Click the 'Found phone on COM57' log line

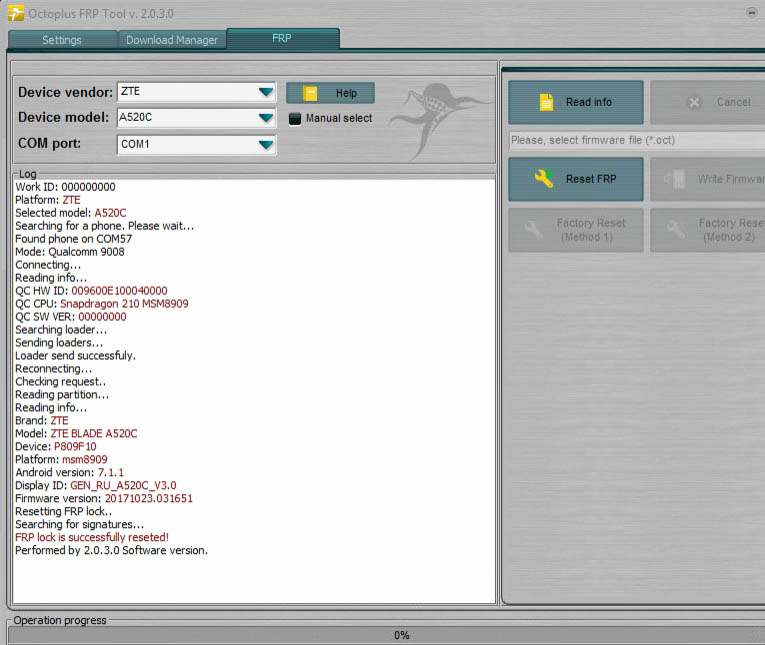click(x=74, y=239)
